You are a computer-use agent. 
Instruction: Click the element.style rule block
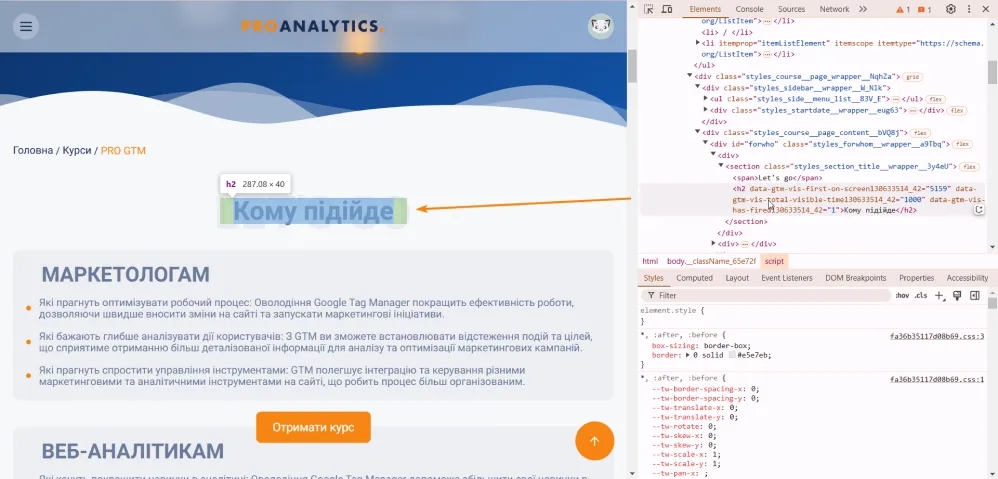pyautogui.click(x=813, y=316)
